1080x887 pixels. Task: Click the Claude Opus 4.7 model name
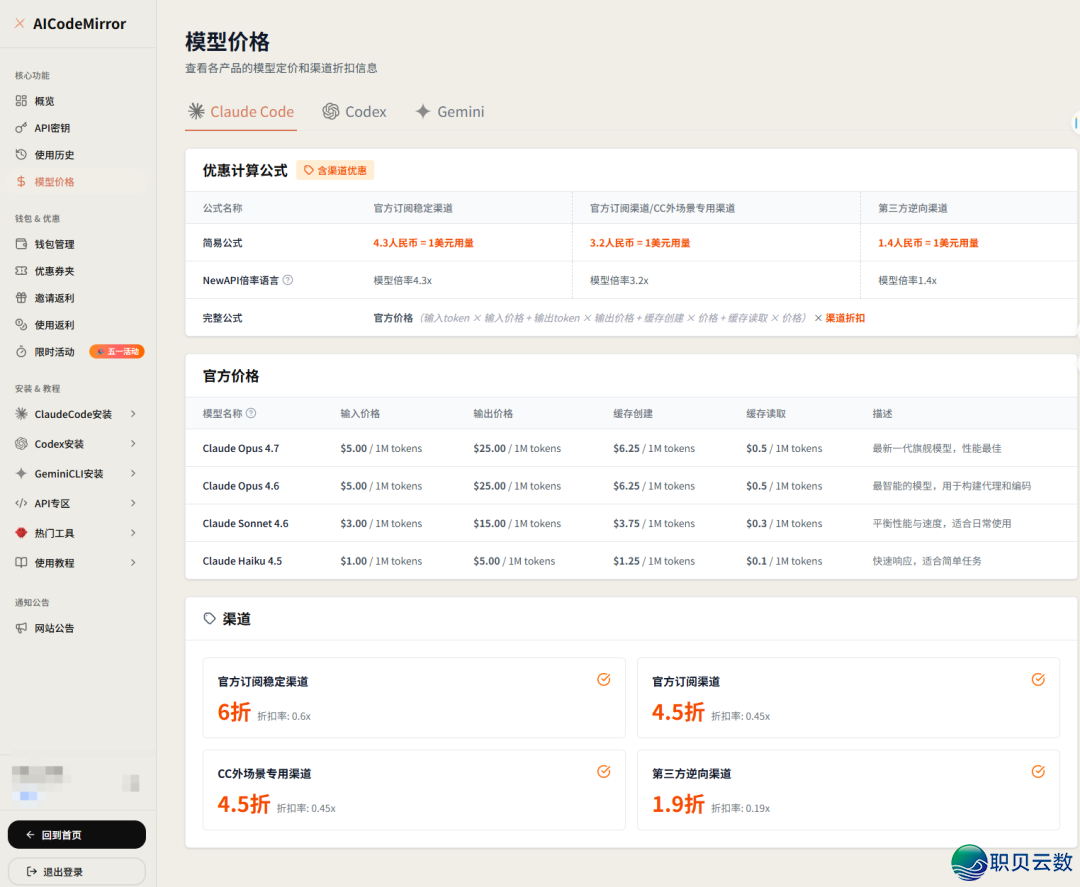[240, 448]
